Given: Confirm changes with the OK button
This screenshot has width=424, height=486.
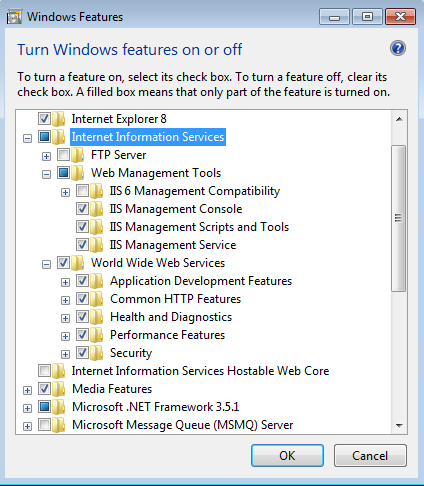Looking at the screenshot, I should [x=287, y=456].
